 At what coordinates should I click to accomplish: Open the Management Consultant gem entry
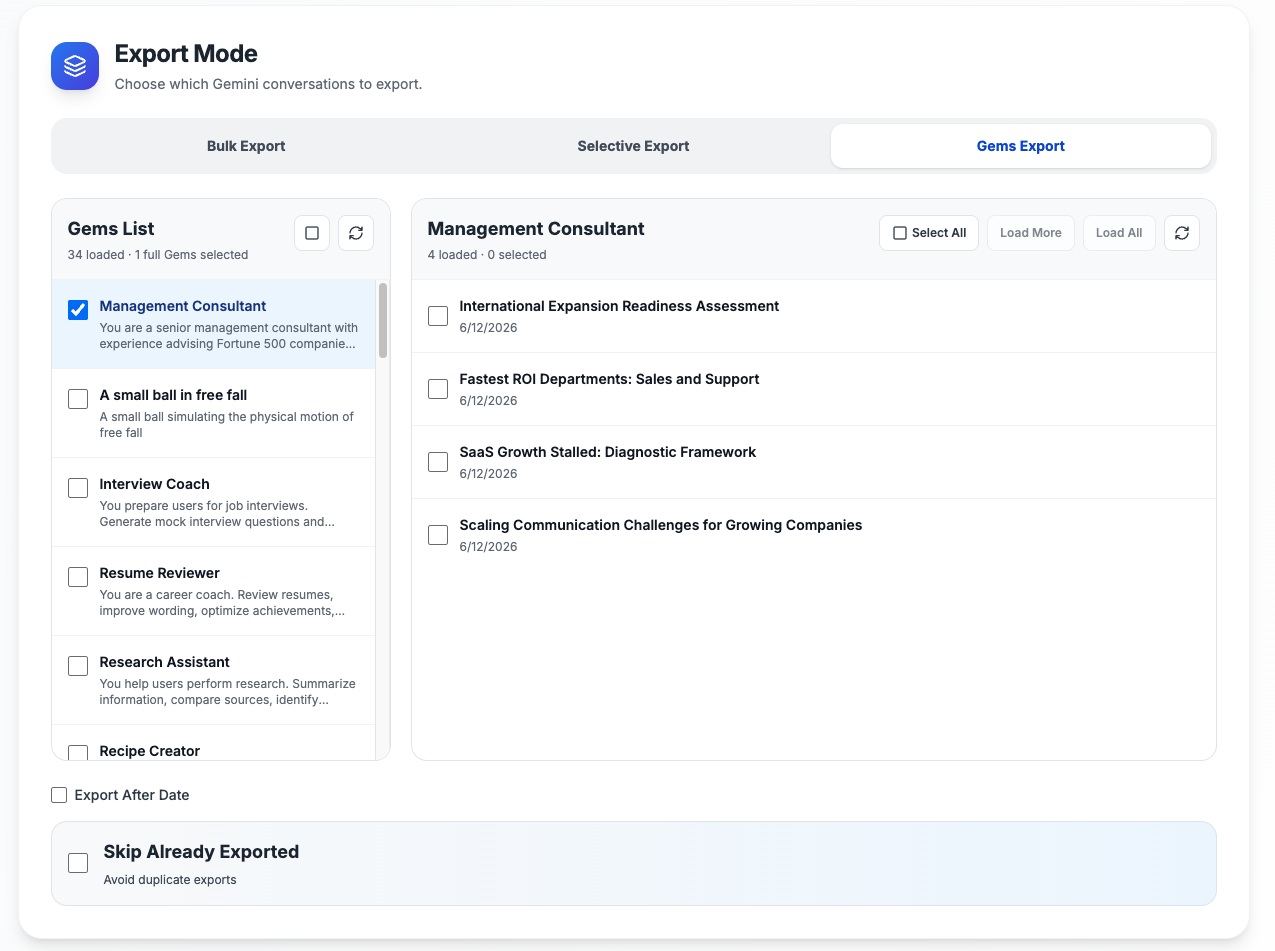click(x=214, y=324)
